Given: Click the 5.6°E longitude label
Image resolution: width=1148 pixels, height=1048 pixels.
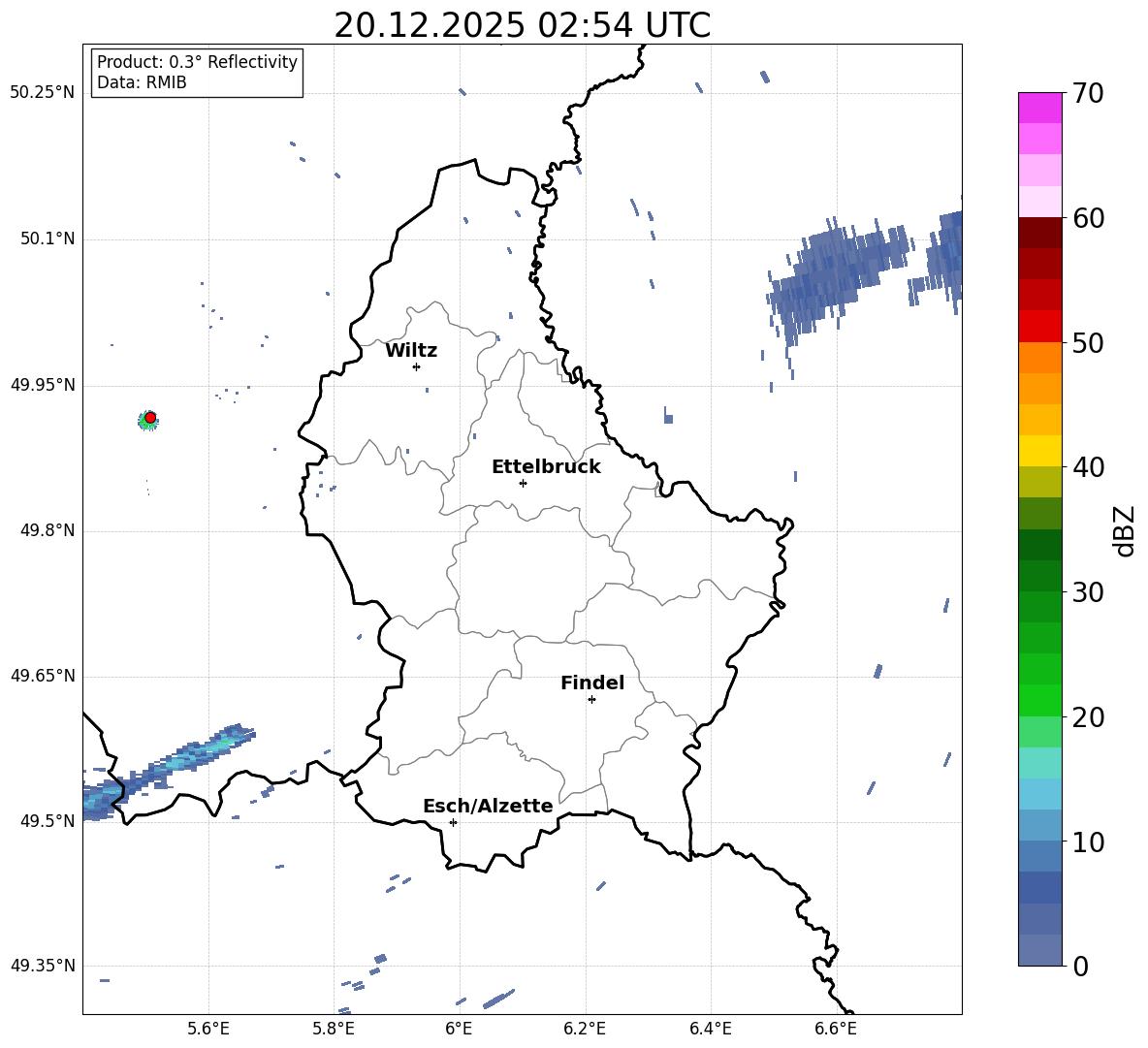Looking at the screenshot, I should click(208, 1030).
